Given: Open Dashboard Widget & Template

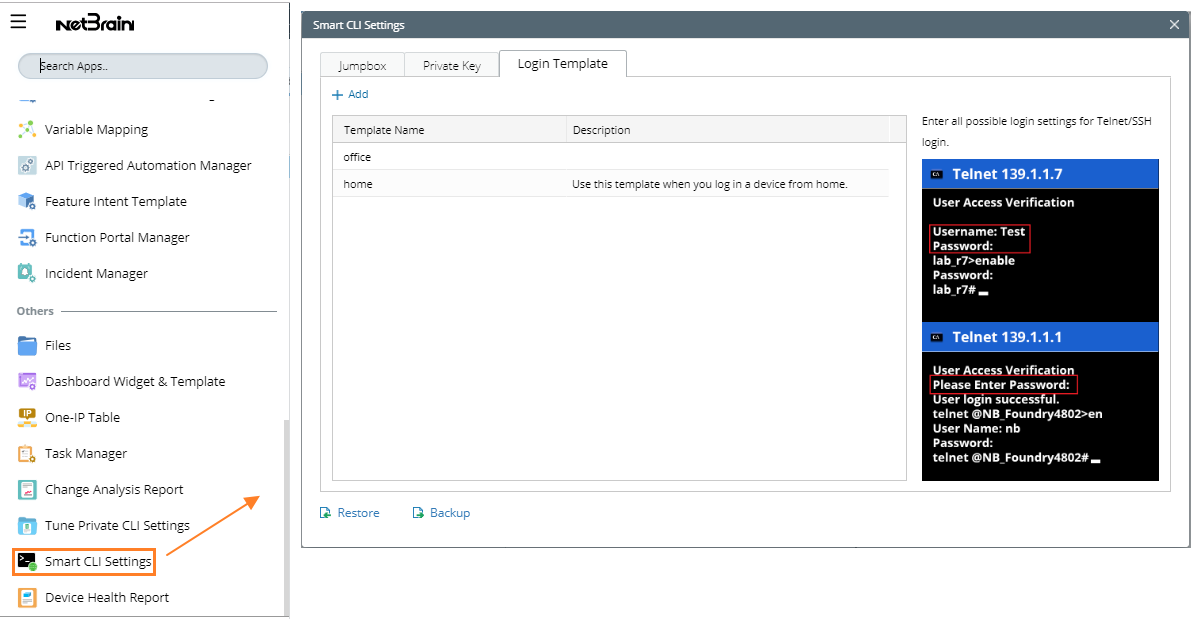Looking at the screenshot, I should point(134,382).
